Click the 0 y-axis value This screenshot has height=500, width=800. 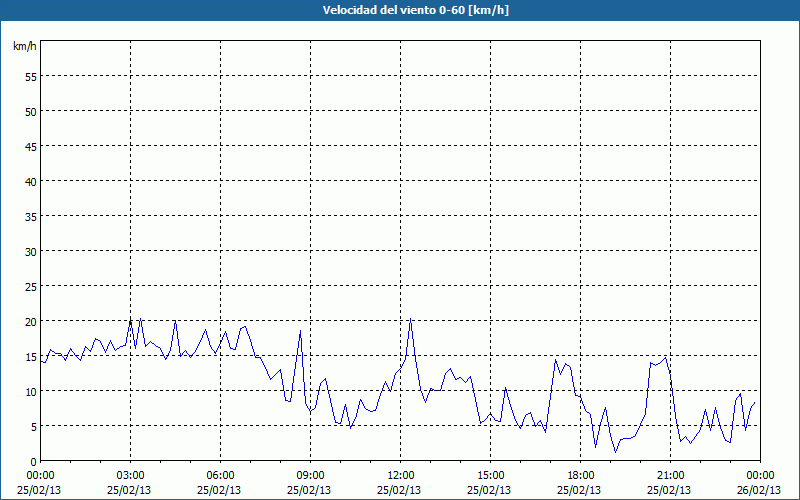[34, 461]
